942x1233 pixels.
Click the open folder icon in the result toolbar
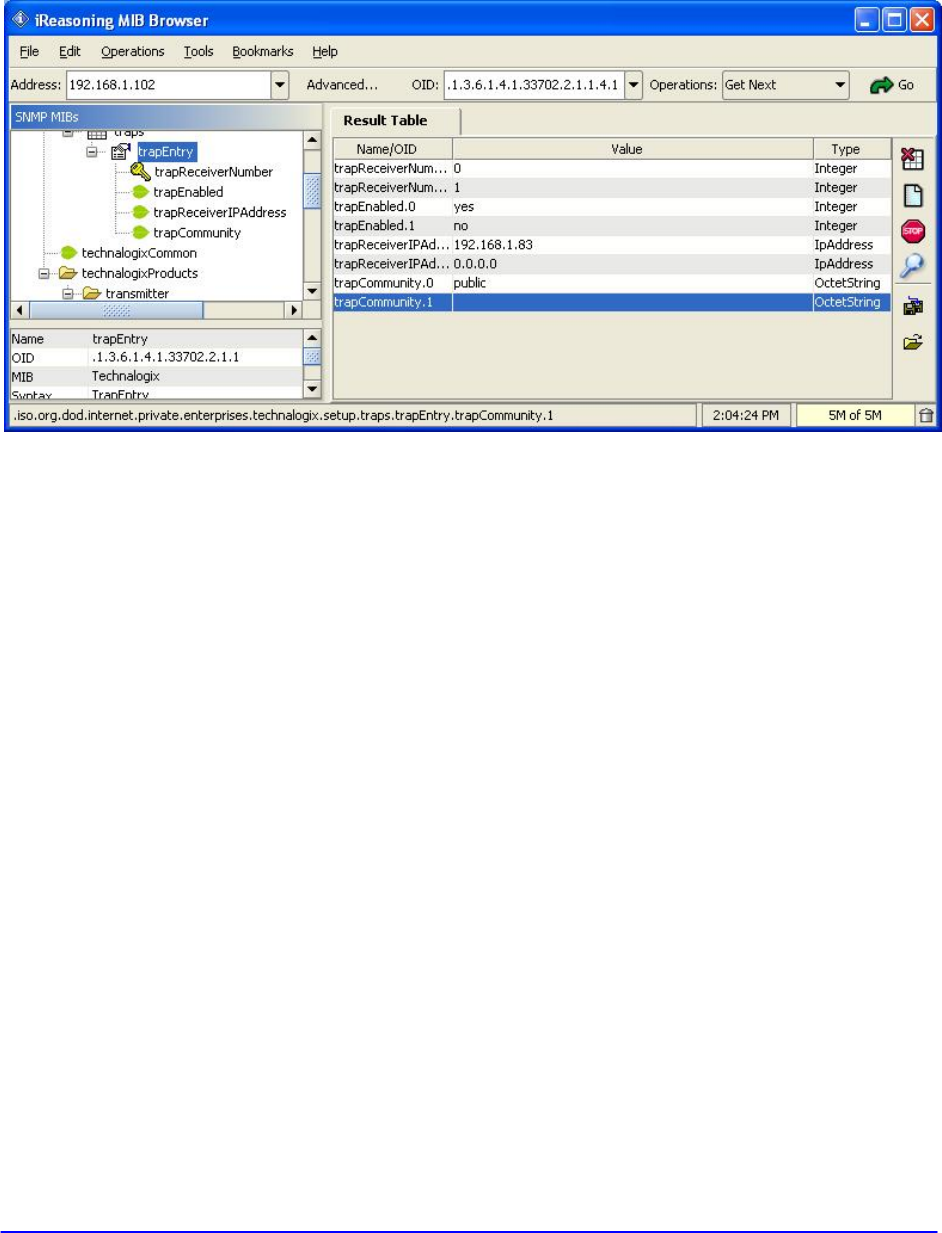(911, 342)
